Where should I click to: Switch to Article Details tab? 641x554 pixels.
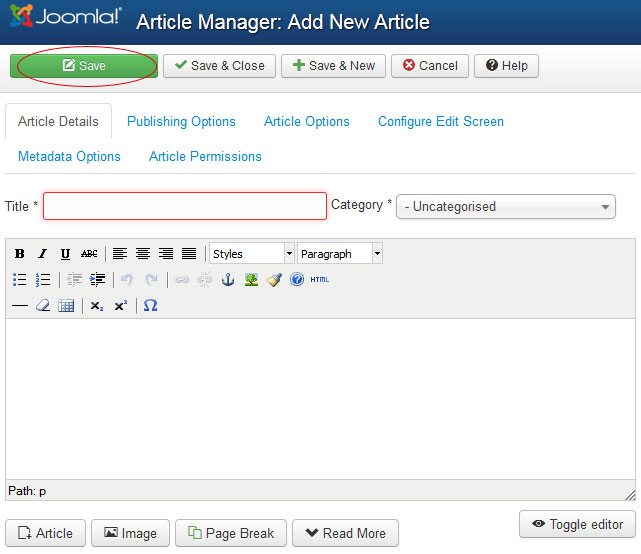(58, 121)
